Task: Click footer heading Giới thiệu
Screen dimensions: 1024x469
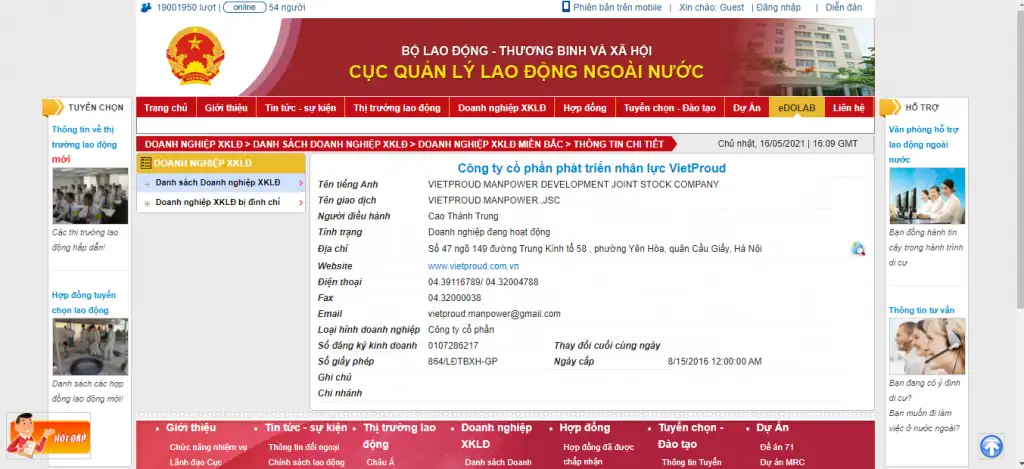Action: click(x=191, y=428)
